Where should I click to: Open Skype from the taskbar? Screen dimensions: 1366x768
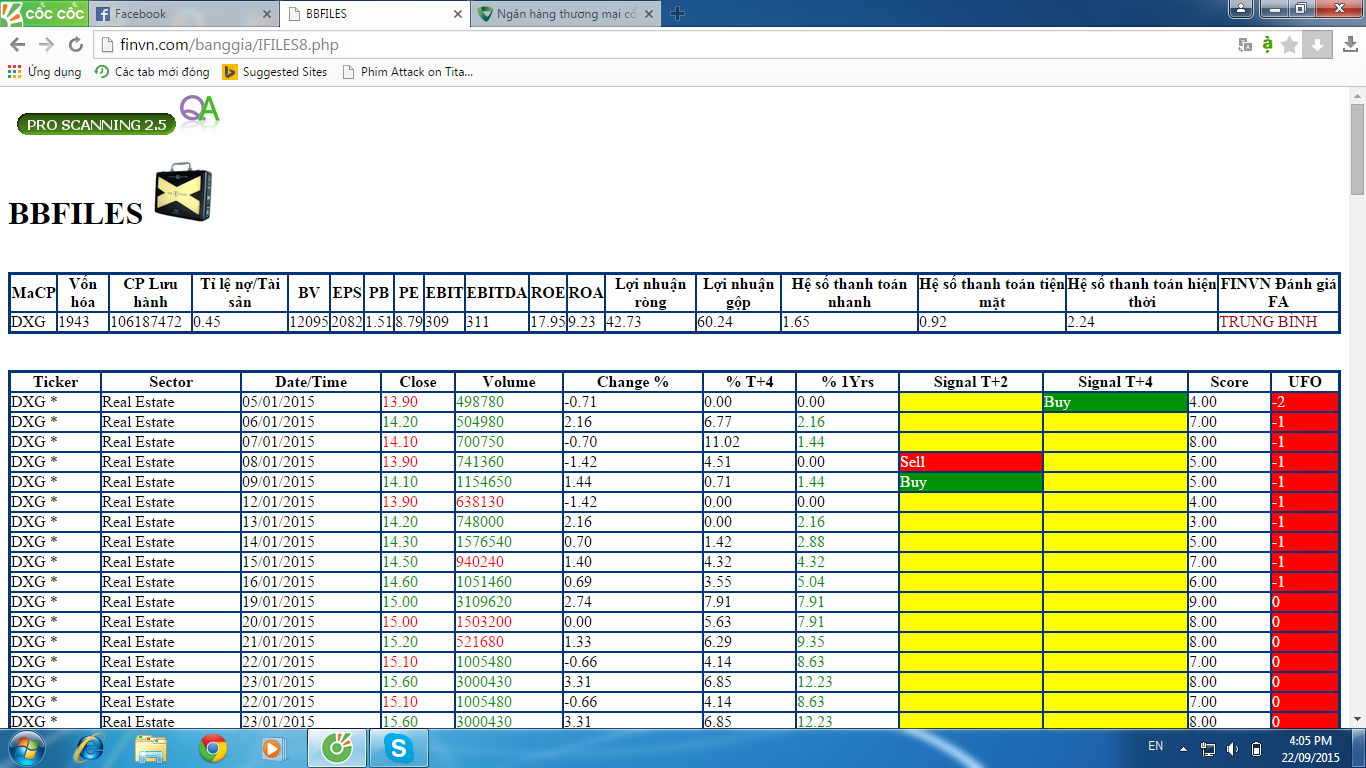(400, 748)
